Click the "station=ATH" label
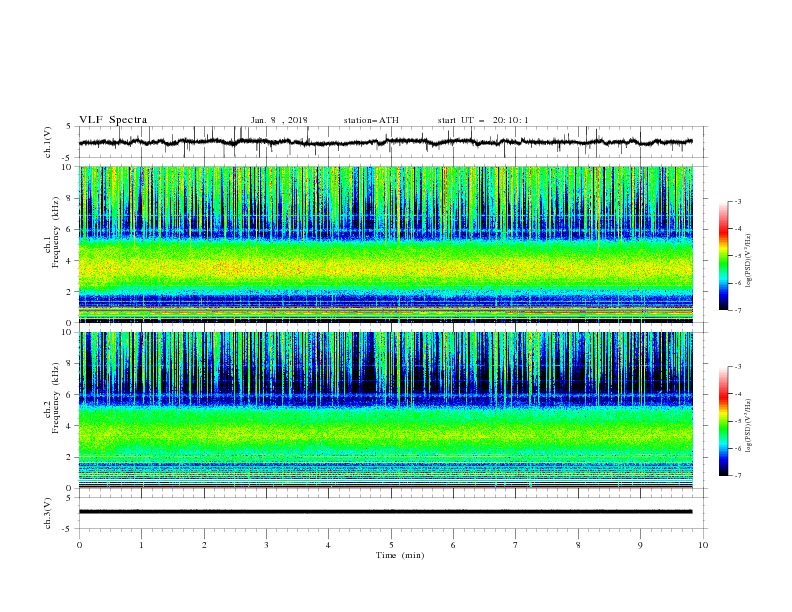Screen dimensions: 792x612 coord(371,120)
